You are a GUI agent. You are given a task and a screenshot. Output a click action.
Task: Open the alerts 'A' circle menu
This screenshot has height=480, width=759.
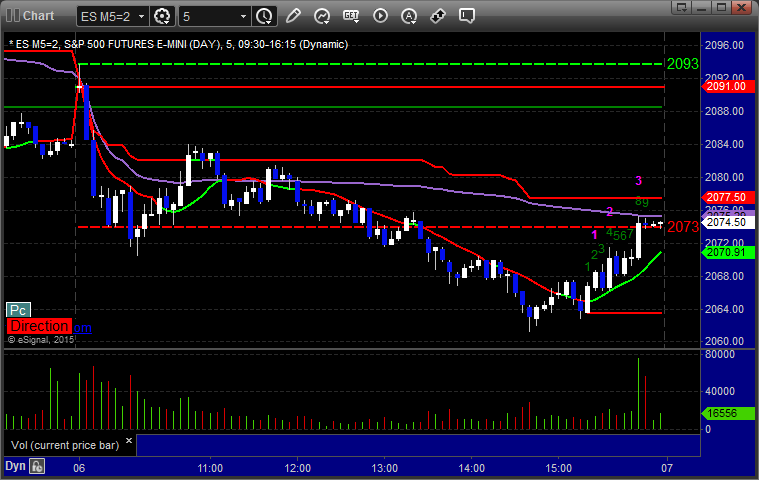pos(409,16)
